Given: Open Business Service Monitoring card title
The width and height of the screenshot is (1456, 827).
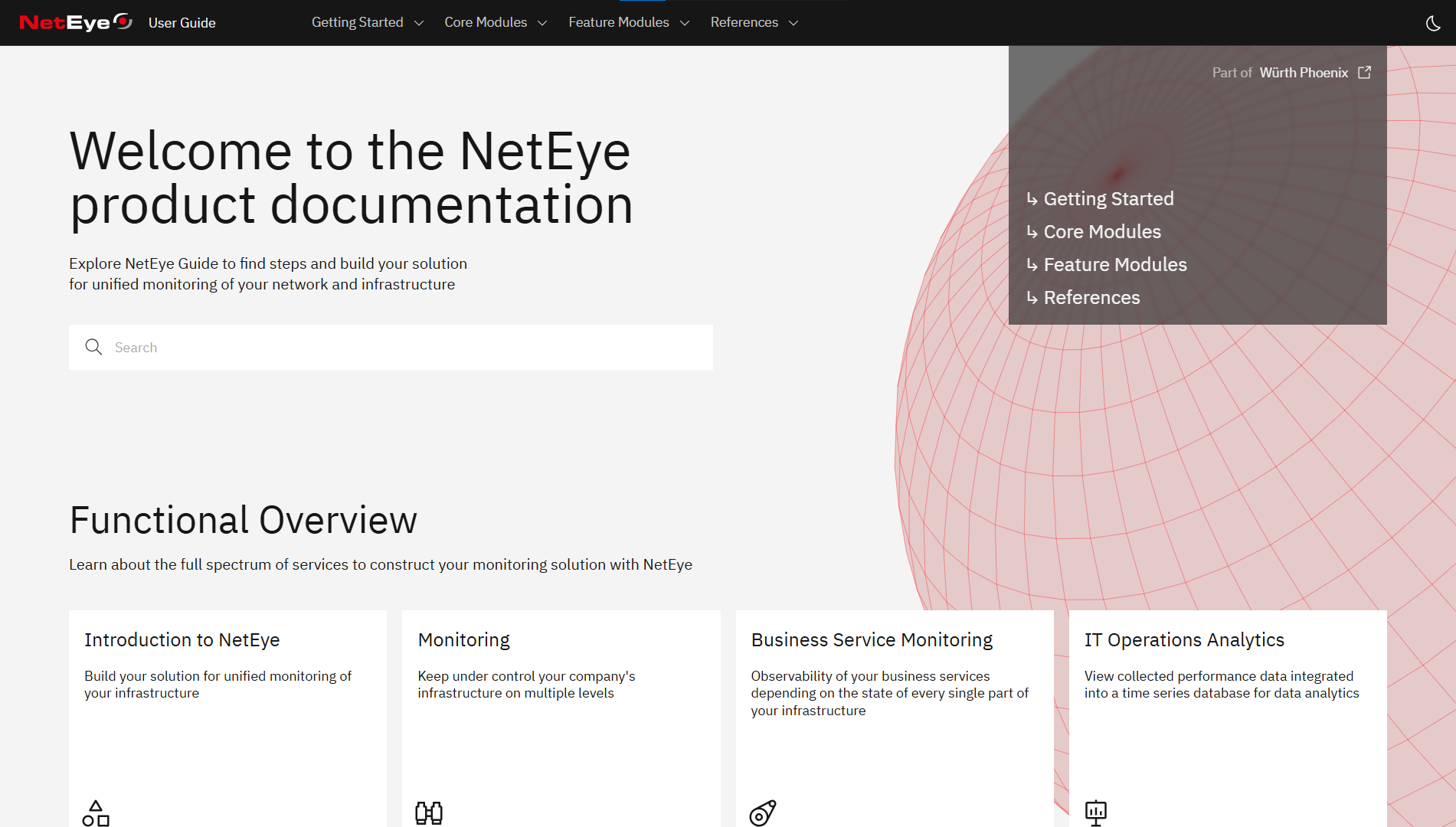Looking at the screenshot, I should coord(872,640).
